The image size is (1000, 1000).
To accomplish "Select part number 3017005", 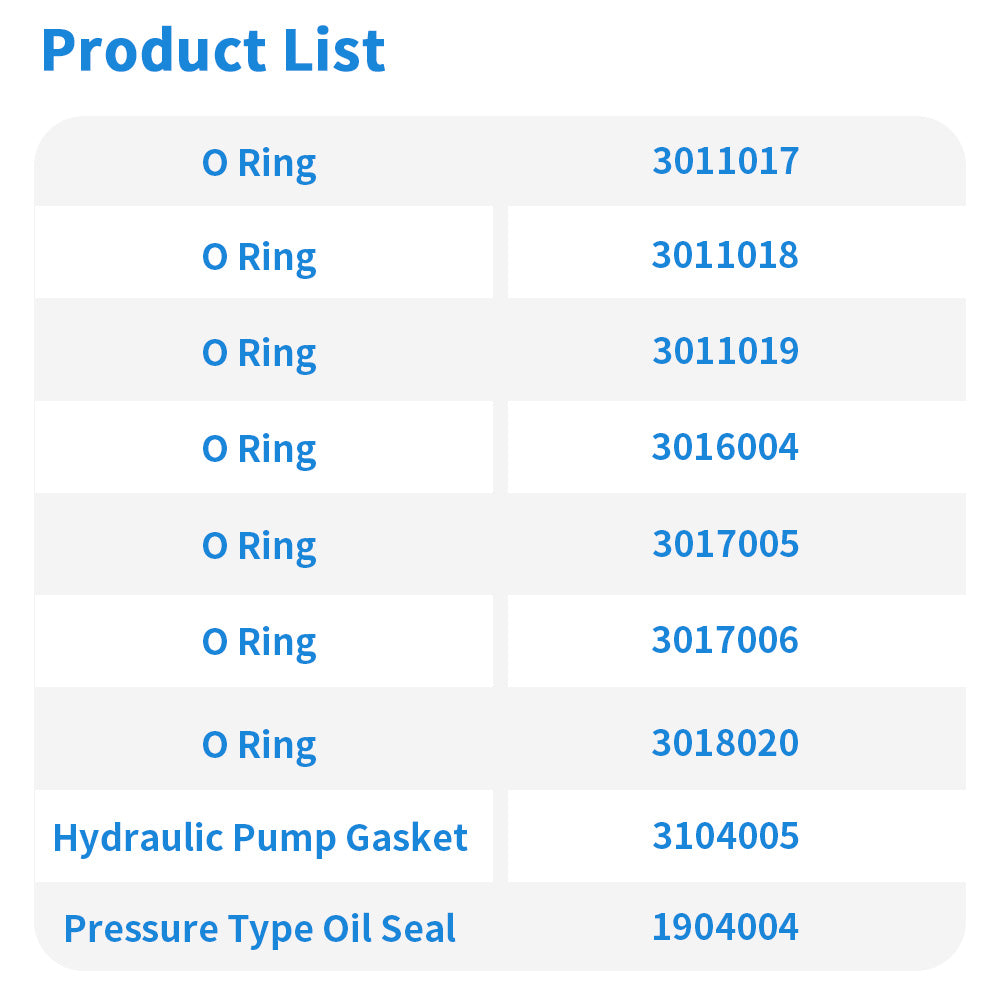I will [x=725, y=544].
